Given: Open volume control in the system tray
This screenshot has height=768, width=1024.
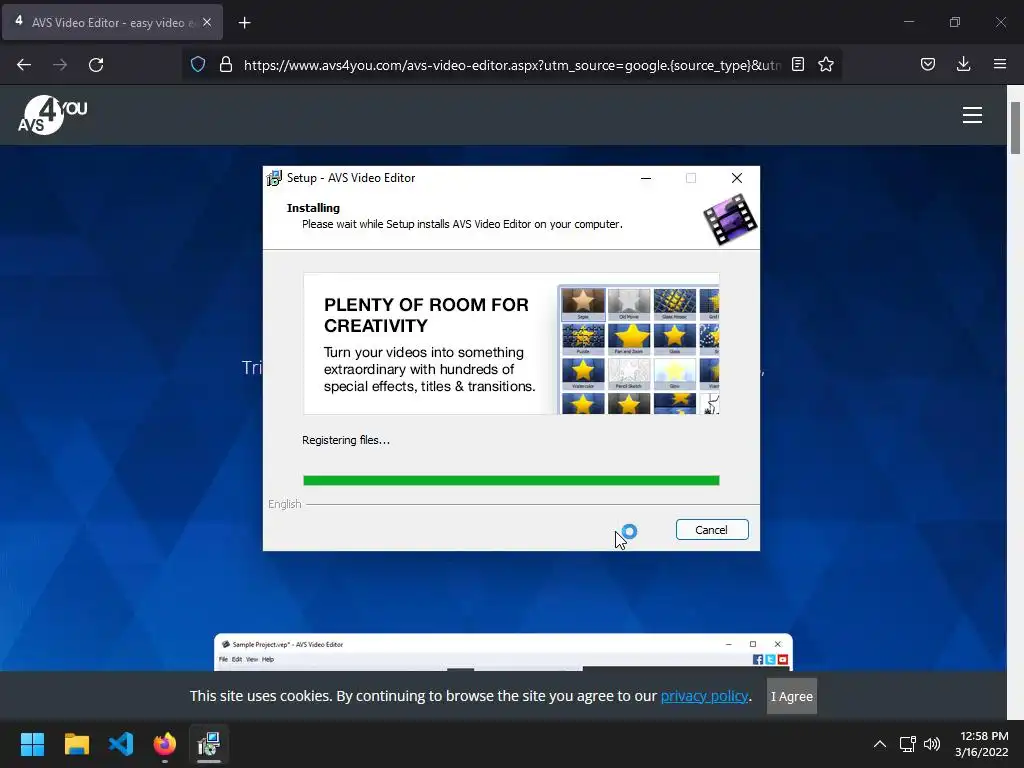Looking at the screenshot, I should tap(932, 744).
